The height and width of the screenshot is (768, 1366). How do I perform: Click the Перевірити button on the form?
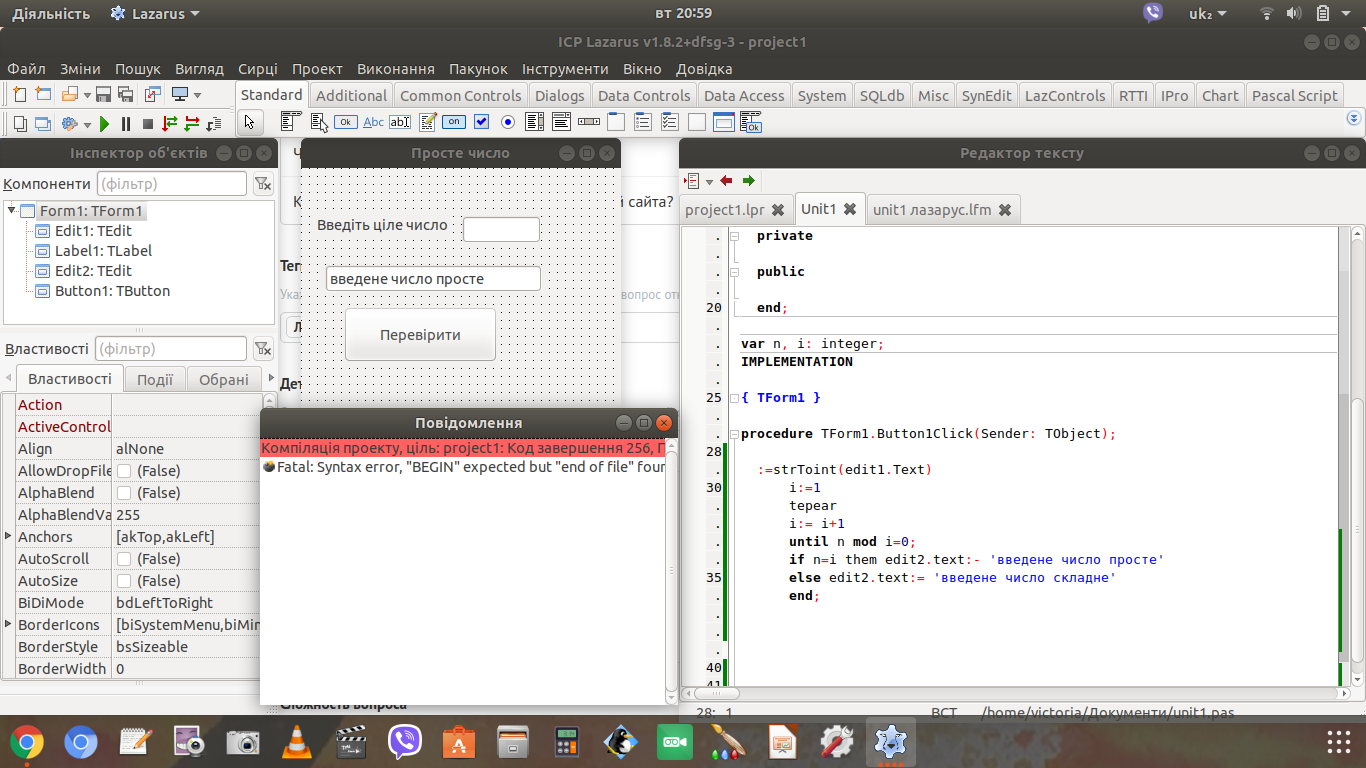(x=420, y=335)
